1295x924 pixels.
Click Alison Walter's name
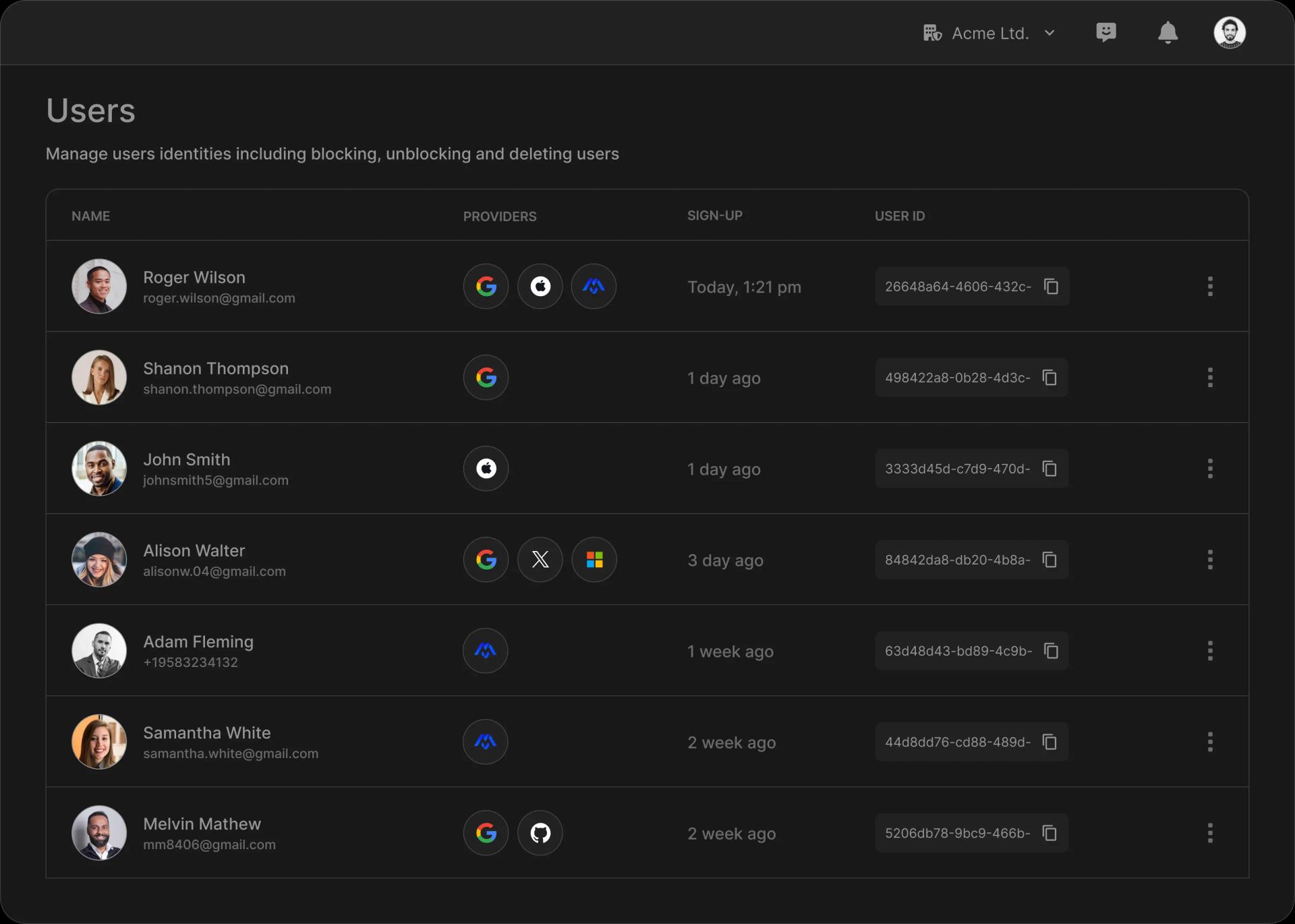[x=194, y=550]
